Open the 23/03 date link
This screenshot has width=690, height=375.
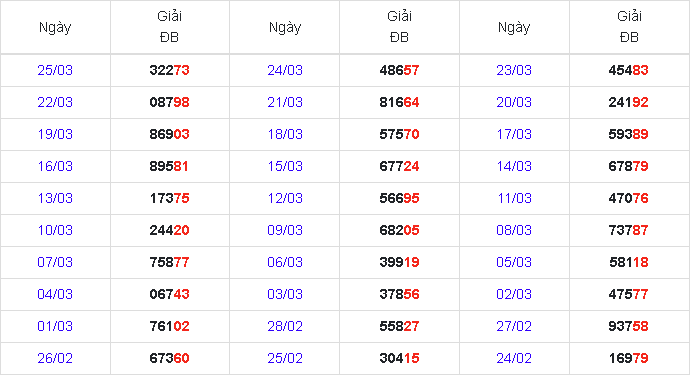(x=514, y=70)
